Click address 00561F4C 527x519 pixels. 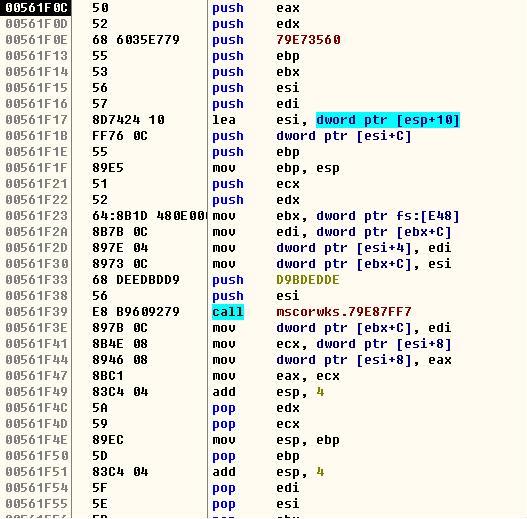[36, 408]
